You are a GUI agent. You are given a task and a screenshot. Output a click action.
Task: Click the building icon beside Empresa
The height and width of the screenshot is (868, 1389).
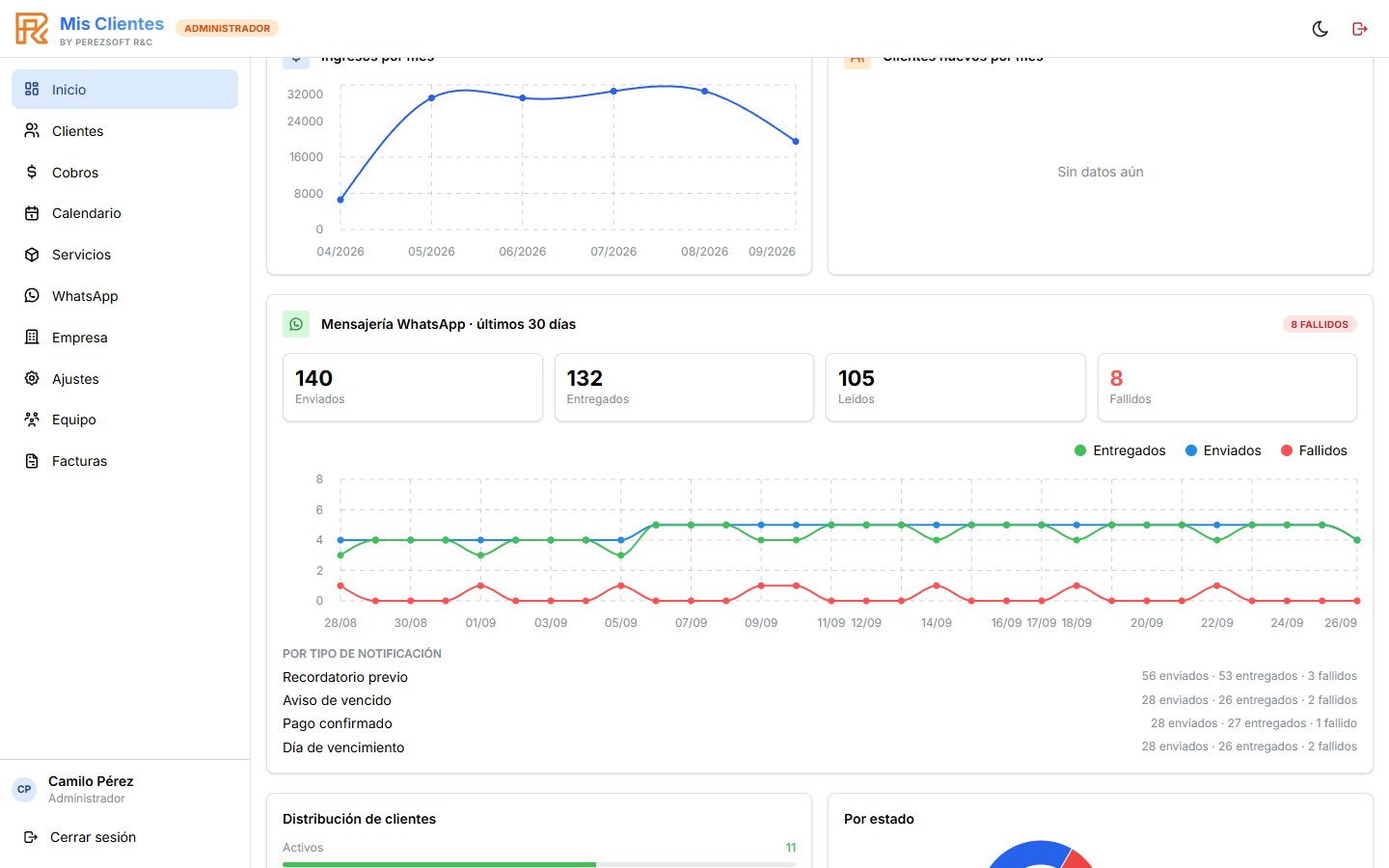[x=32, y=338]
